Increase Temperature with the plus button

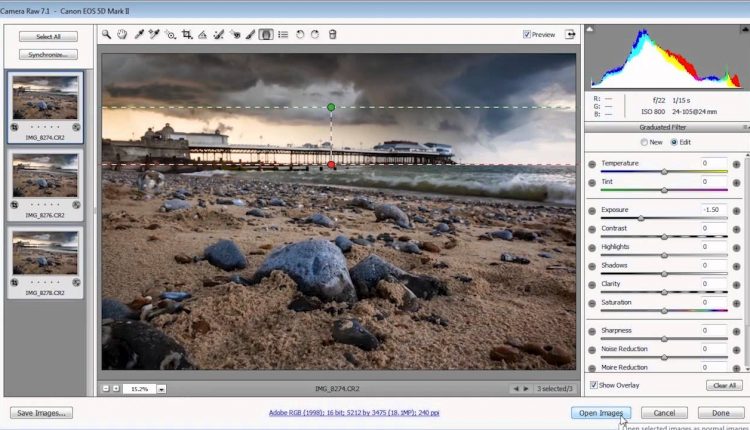(736, 164)
